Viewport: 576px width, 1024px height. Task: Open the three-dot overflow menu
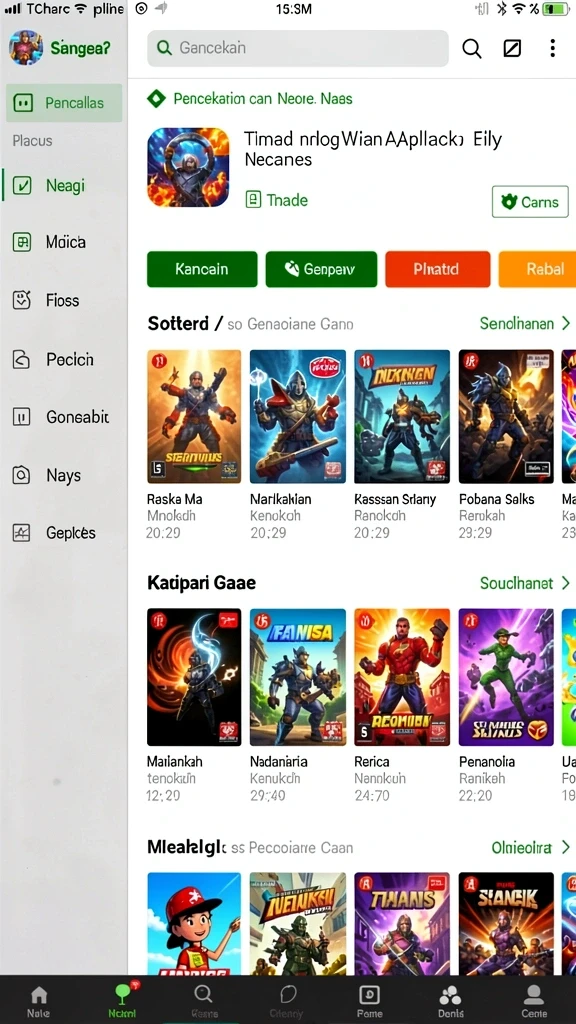point(552,48)
